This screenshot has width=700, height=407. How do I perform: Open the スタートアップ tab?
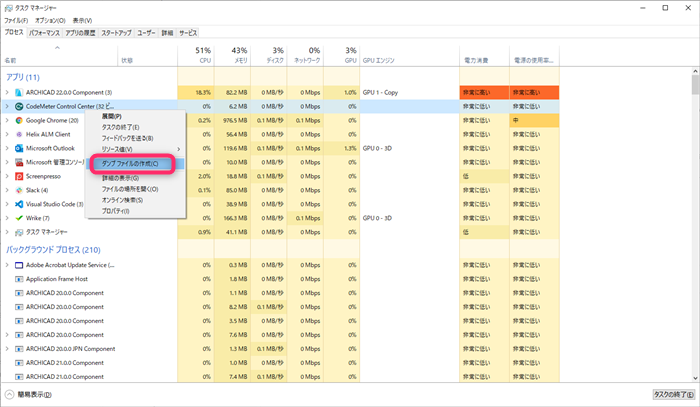pyautogui.click(x=116, y=33)
